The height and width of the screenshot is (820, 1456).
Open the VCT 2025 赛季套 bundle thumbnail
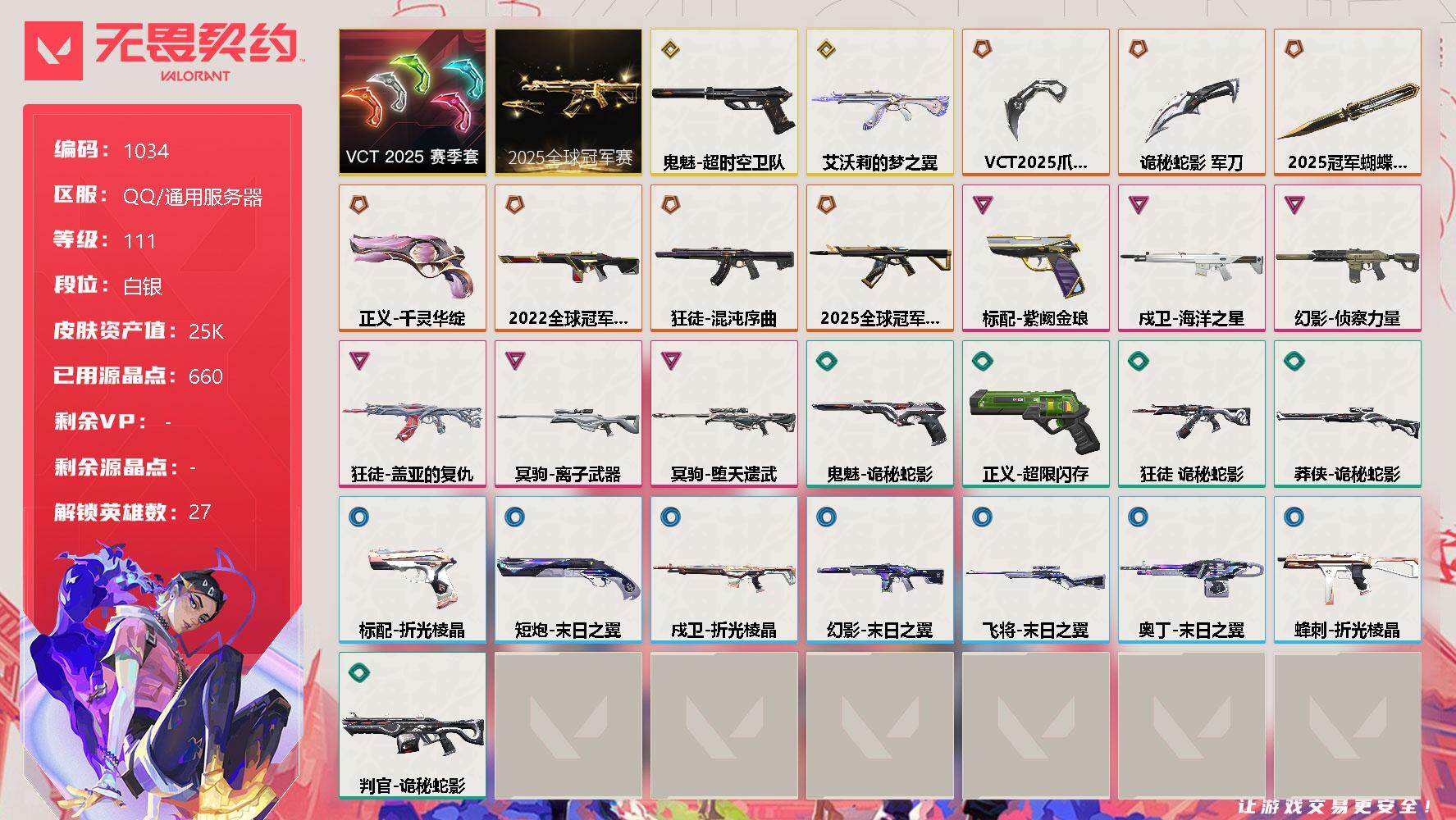412,102
